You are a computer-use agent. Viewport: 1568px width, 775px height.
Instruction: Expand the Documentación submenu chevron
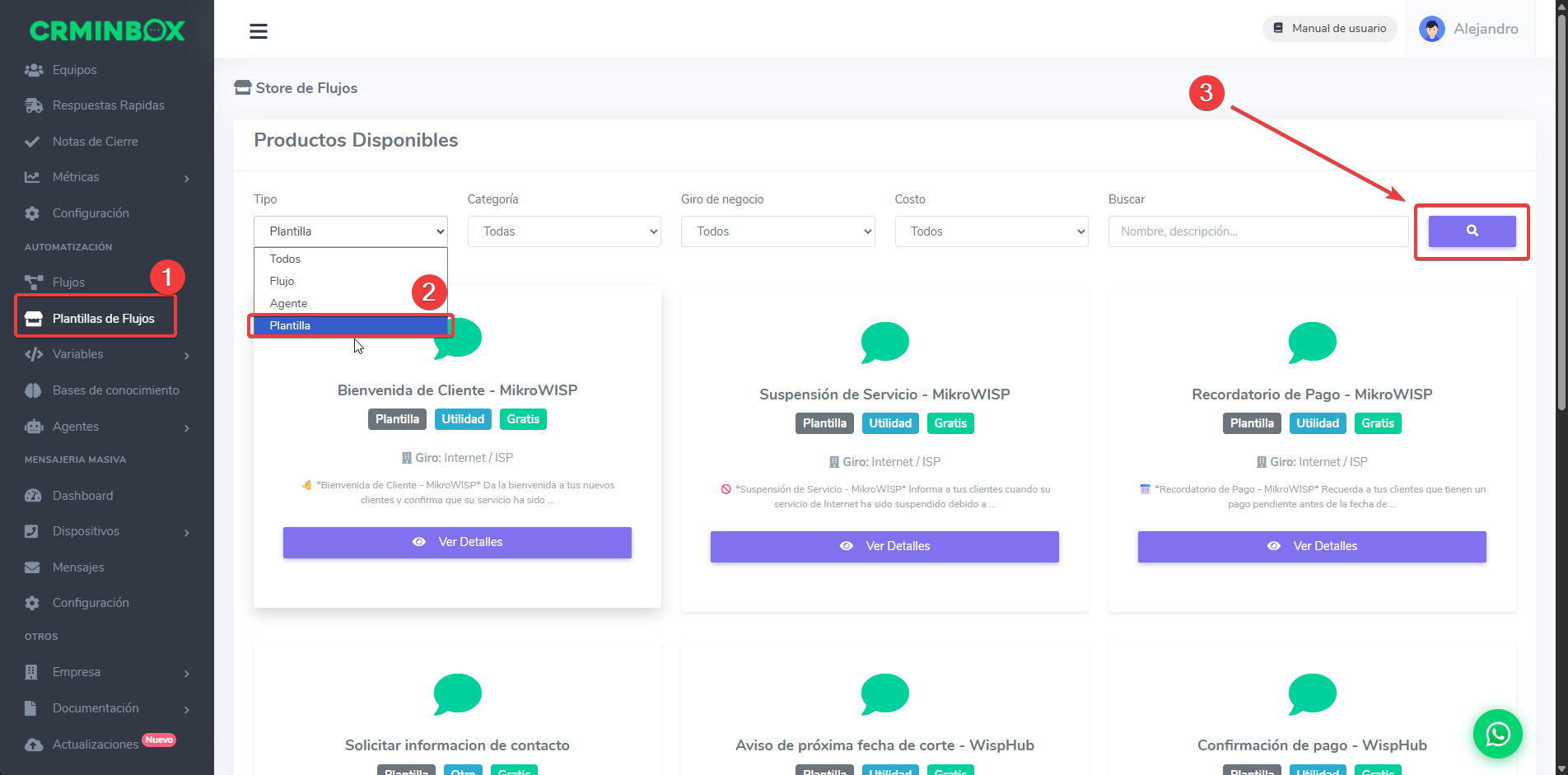point(187,709)
